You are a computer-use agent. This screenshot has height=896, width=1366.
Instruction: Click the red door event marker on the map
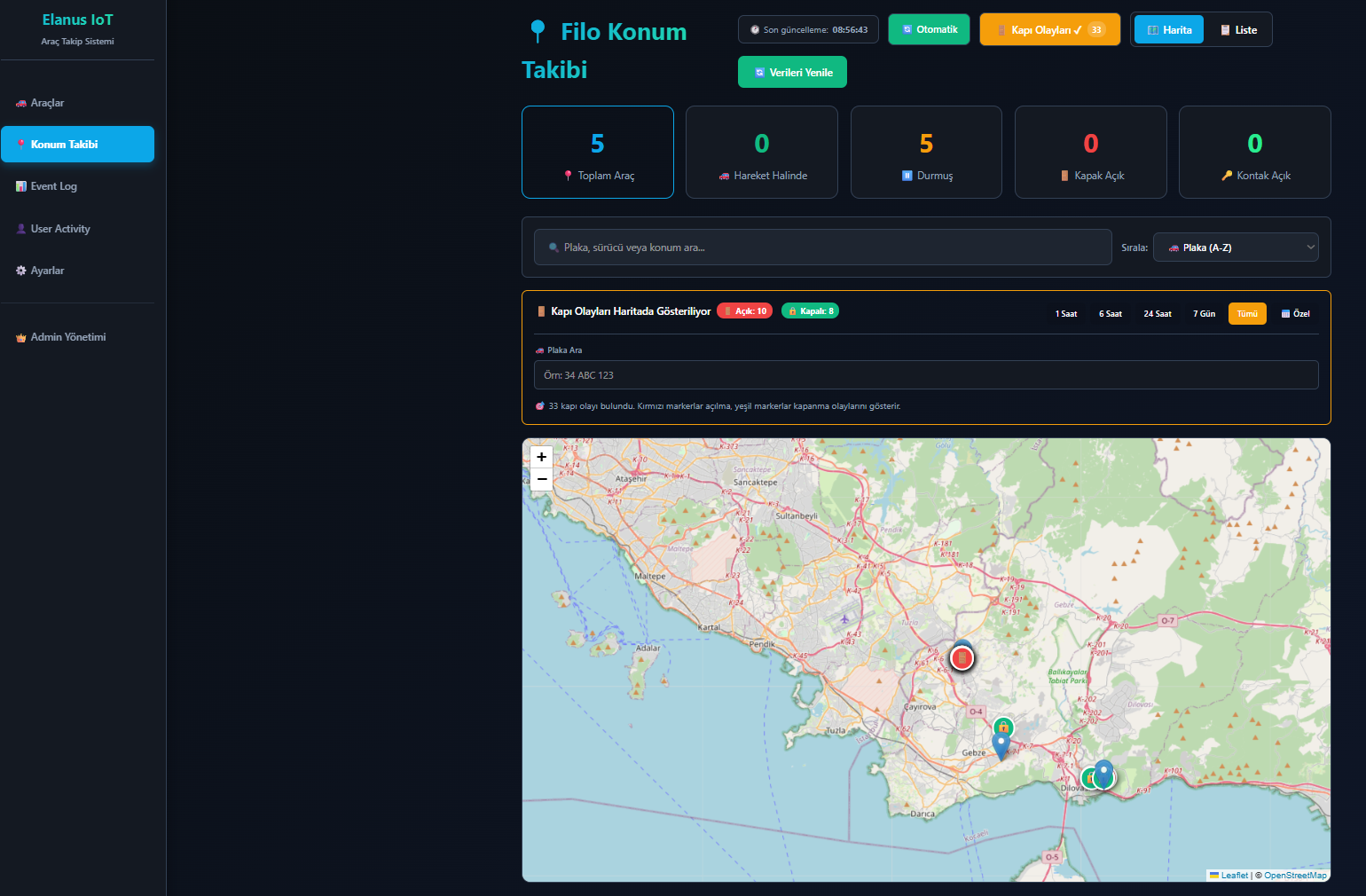coord(962,658)
